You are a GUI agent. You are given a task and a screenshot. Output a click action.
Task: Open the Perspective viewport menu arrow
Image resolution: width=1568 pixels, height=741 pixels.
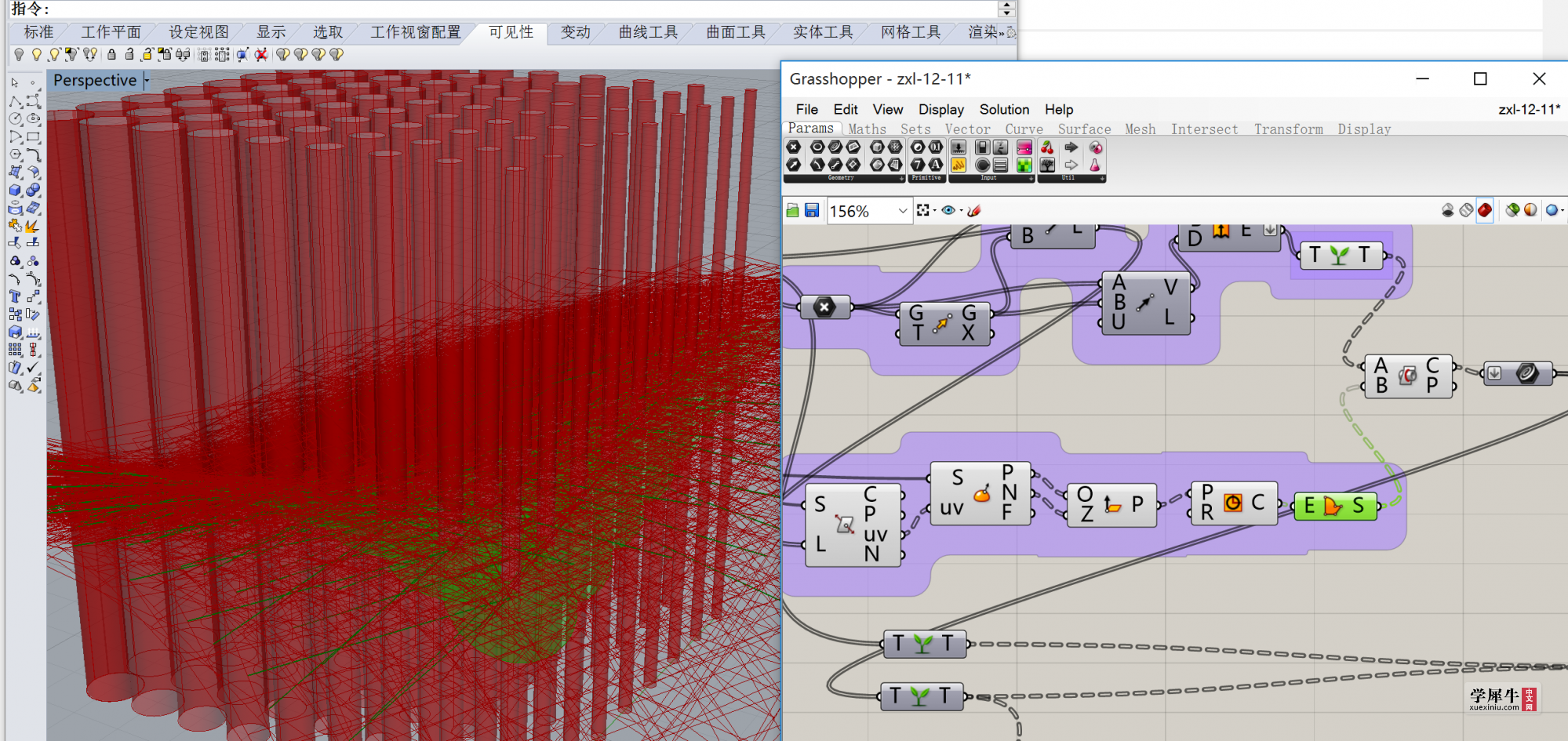point(146,81)
